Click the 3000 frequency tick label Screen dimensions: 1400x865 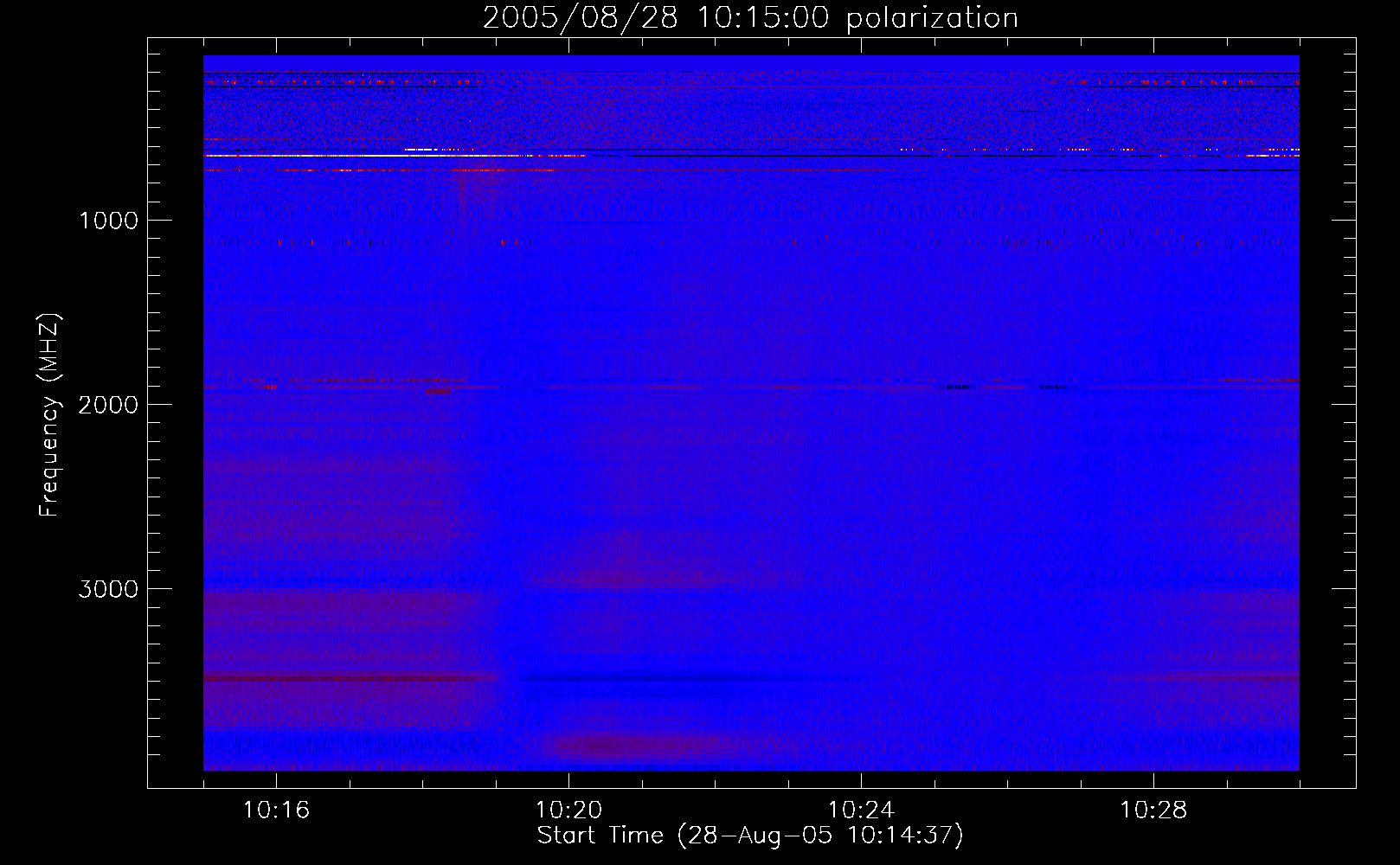(108, 589)
